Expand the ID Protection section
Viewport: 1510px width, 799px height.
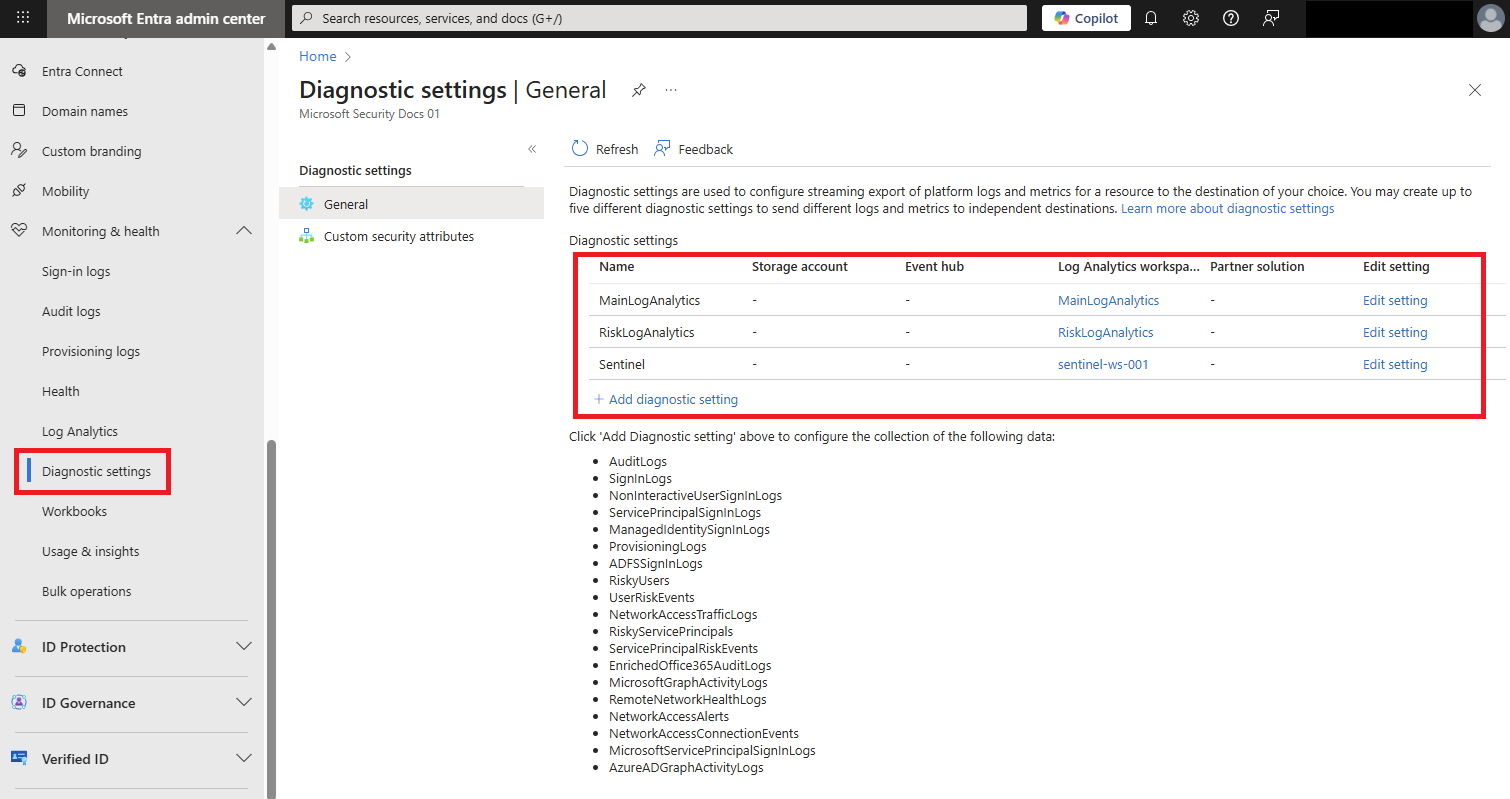(244, 647)
